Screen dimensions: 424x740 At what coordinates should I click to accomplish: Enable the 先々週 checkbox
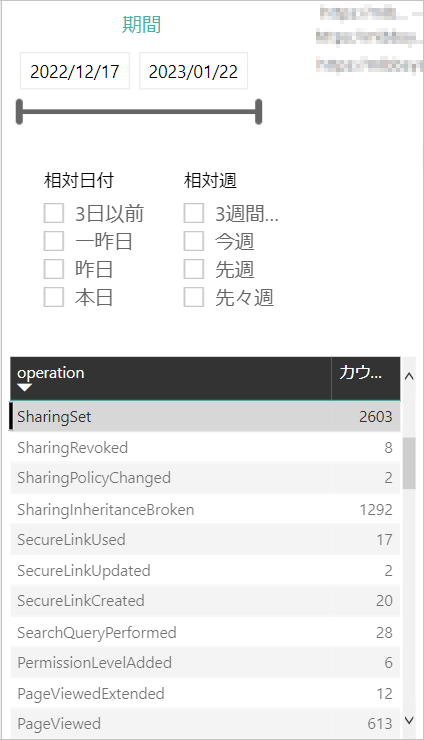coord(194,297)
